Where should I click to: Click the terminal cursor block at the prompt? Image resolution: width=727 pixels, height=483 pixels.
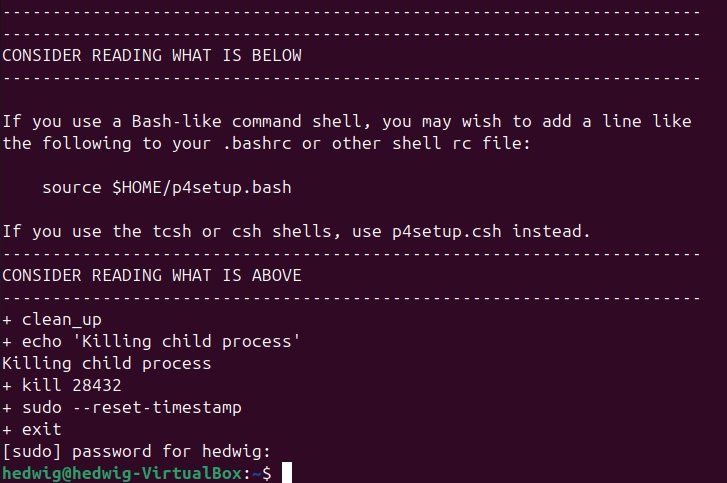click(287, 472)
